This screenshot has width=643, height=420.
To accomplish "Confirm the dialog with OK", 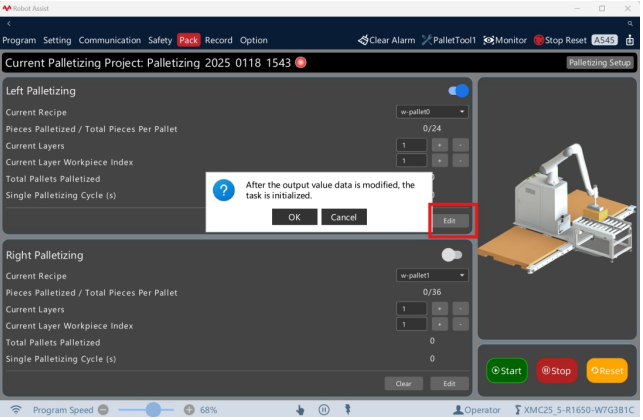I will 294,217.
